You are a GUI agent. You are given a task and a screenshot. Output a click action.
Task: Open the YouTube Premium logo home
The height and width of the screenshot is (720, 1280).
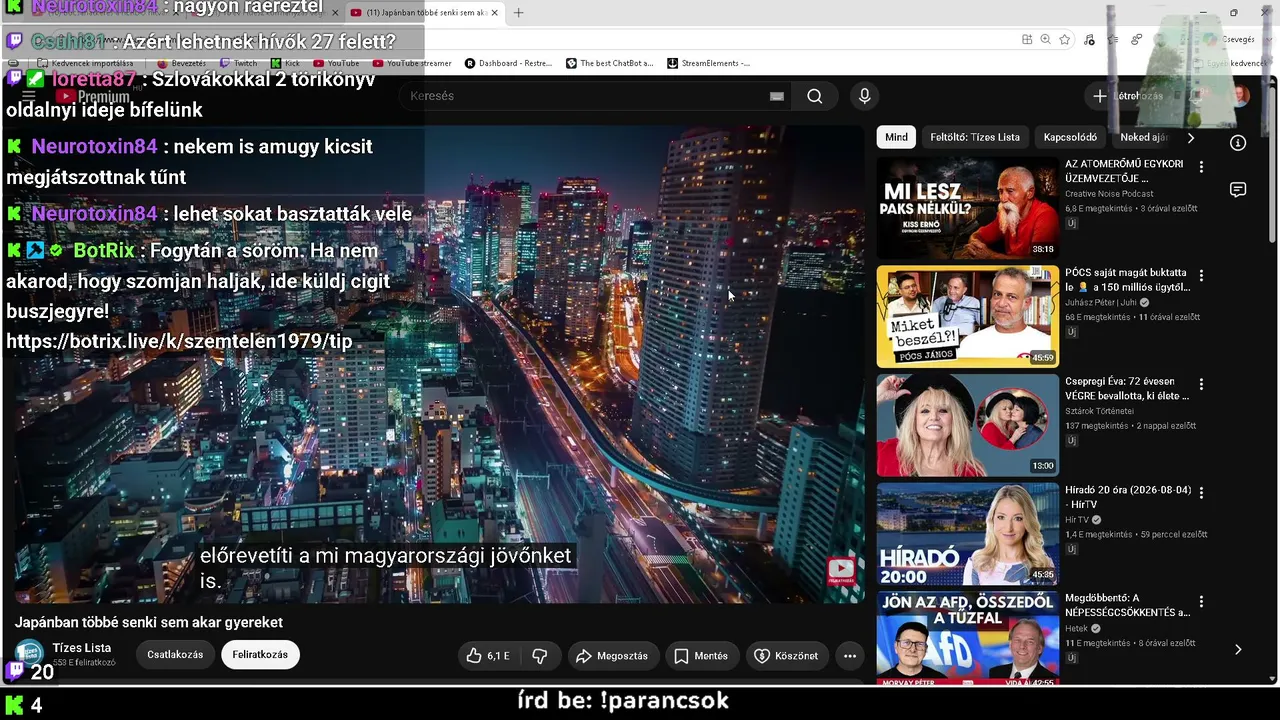(x=93, y=97)
